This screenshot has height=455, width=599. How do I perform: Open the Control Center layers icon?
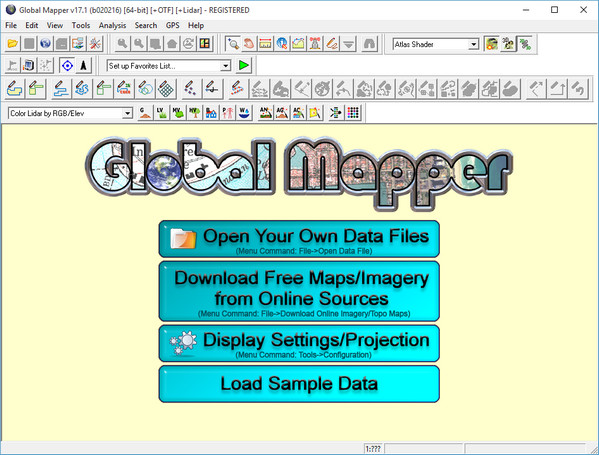[78, 44]
